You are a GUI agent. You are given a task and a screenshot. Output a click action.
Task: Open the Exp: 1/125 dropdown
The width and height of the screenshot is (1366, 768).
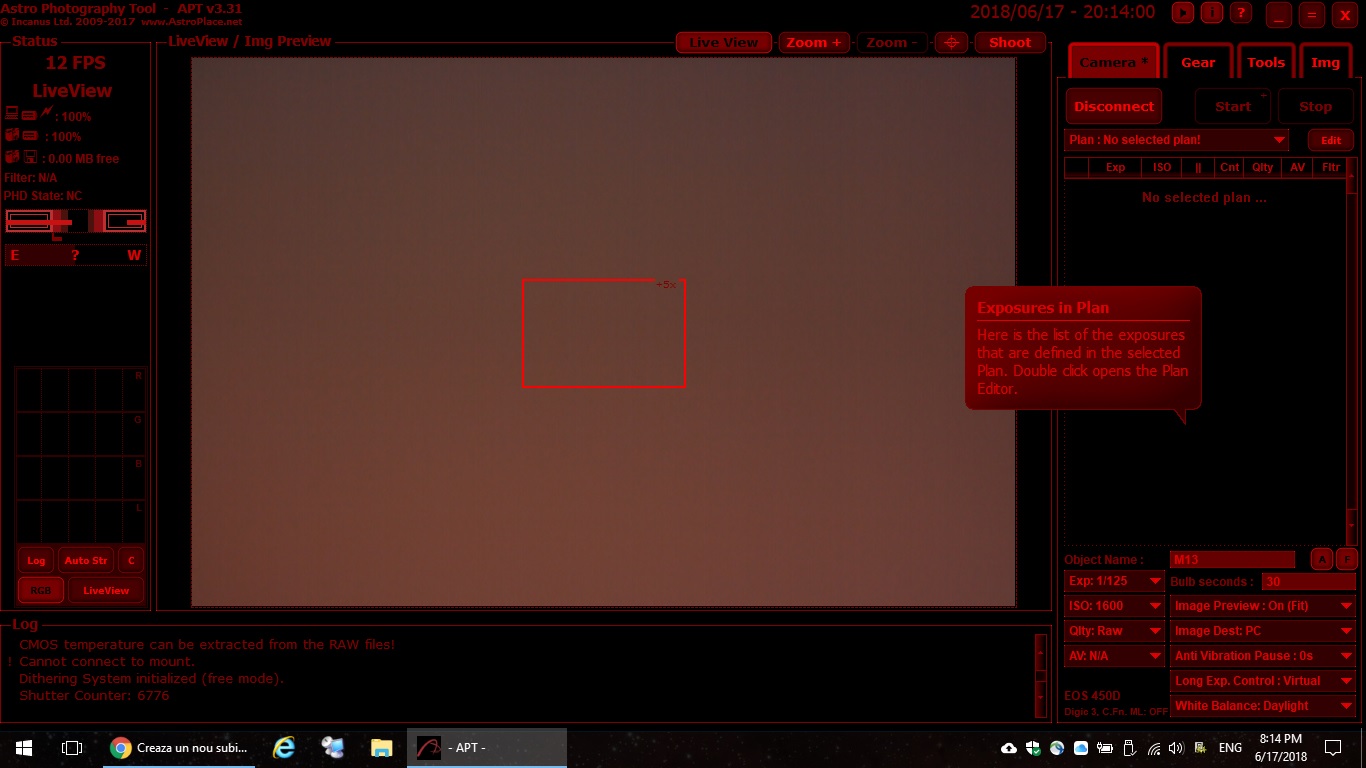coord(1114,581)
